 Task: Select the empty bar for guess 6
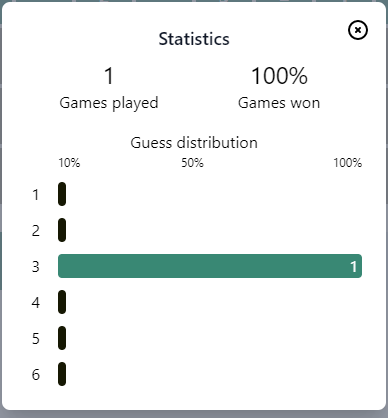62,374
